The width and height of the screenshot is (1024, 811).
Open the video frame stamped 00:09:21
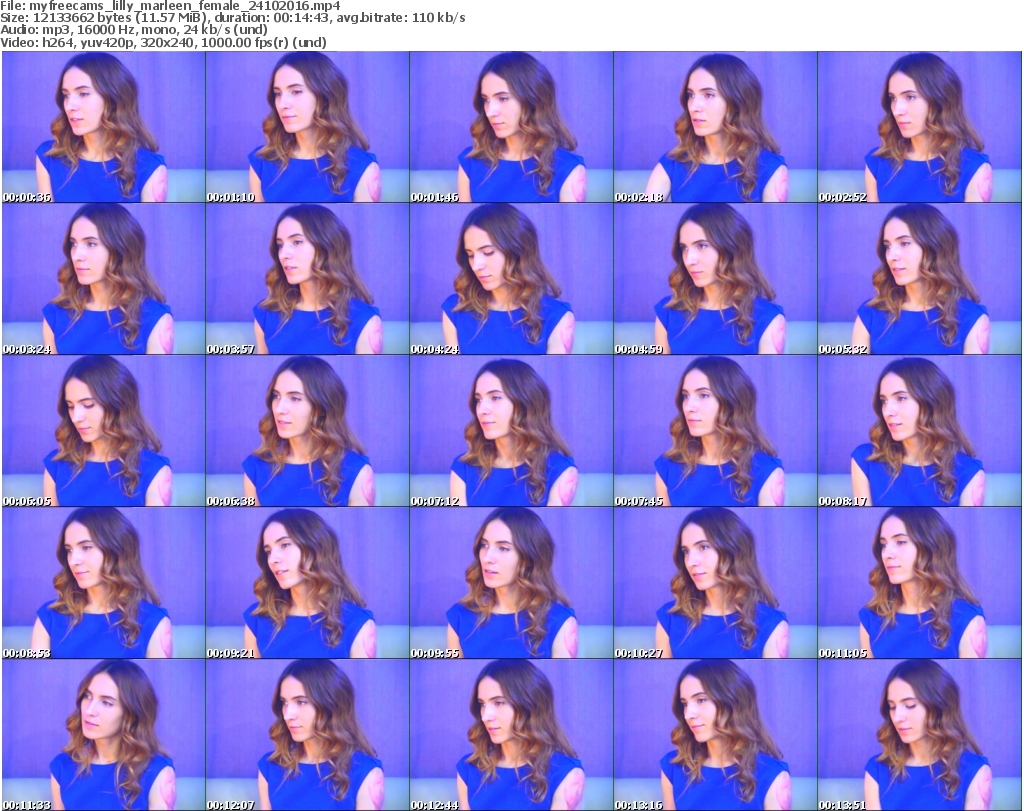pos(308,583)
